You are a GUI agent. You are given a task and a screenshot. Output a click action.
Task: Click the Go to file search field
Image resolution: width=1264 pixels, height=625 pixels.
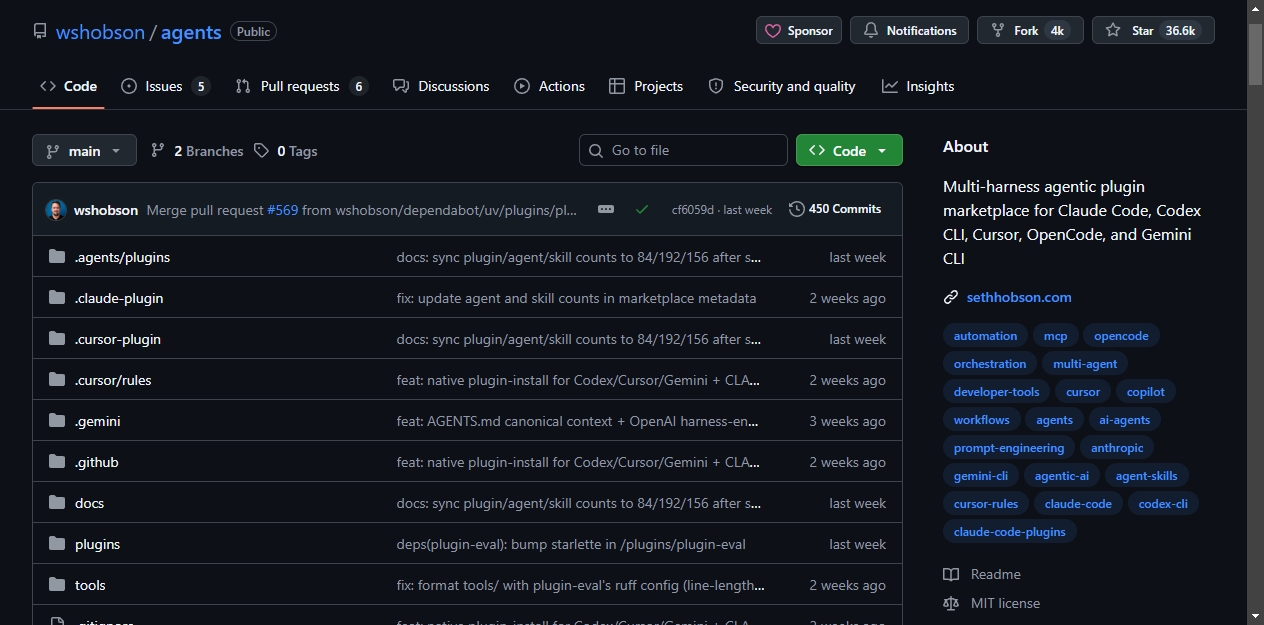point(683,150)
